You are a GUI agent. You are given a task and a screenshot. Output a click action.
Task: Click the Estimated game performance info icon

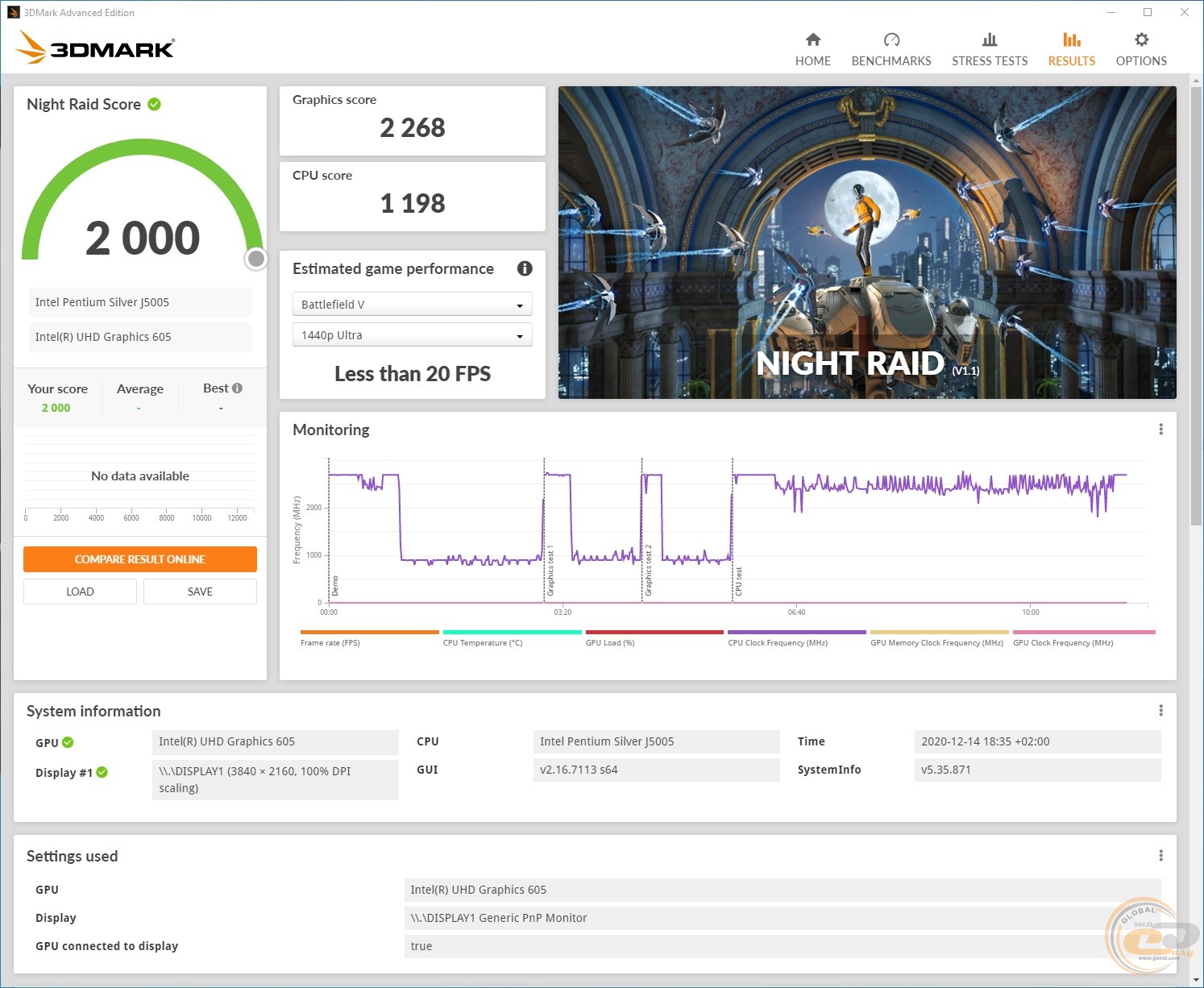pyautogui.click(x=525, y=268)
